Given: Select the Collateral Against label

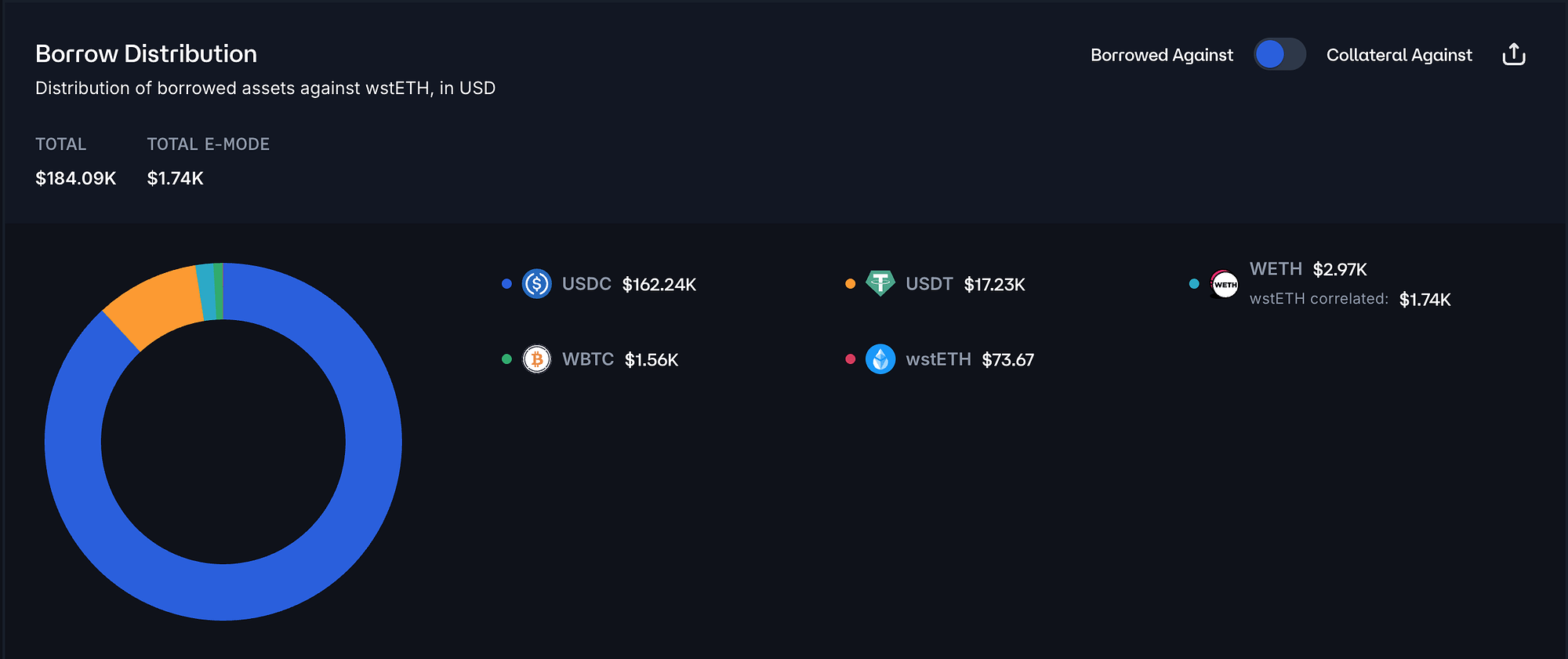Looking at the screenshot, I should click(1399, 55).
